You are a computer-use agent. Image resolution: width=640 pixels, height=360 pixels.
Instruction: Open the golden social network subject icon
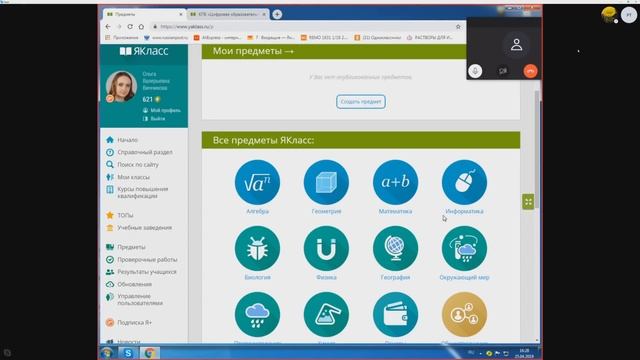(464, 314)
